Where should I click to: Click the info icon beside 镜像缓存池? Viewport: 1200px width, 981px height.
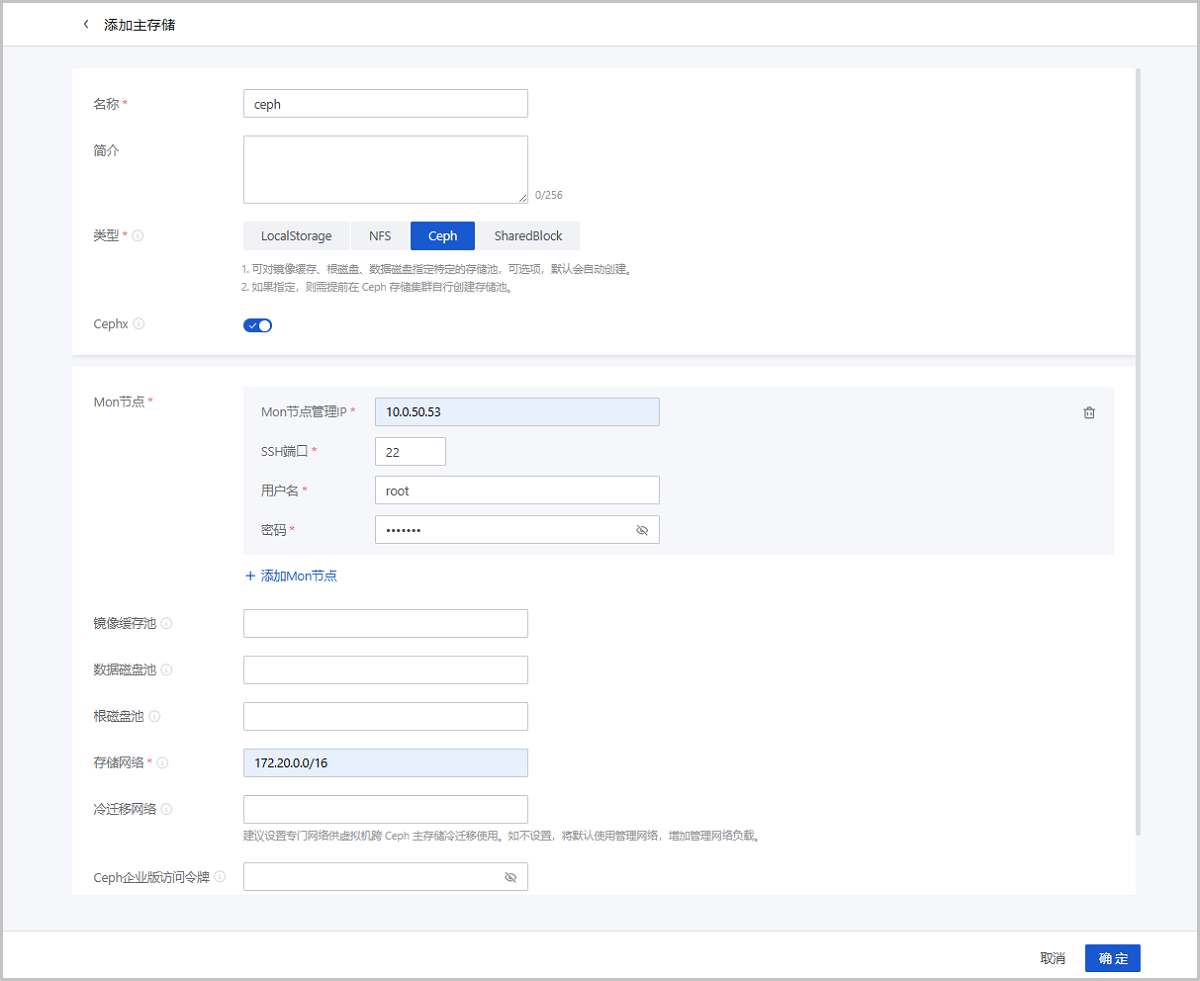click(x=166, y=623)
